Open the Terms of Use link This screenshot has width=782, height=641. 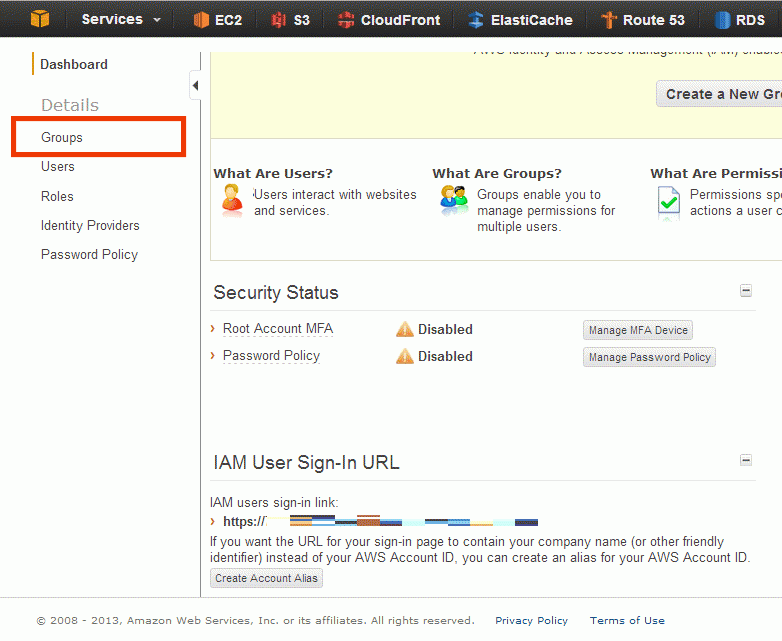tap(627, 621)
